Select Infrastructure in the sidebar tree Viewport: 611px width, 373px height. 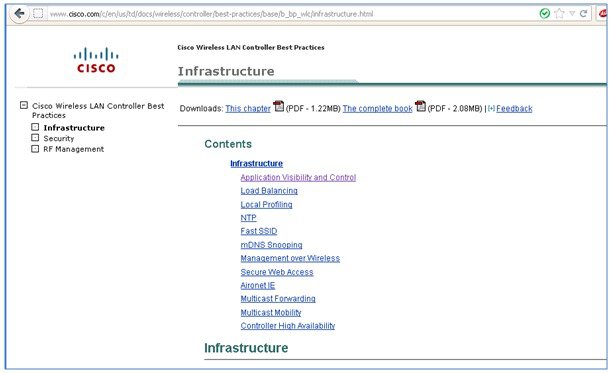click(74, 128)
